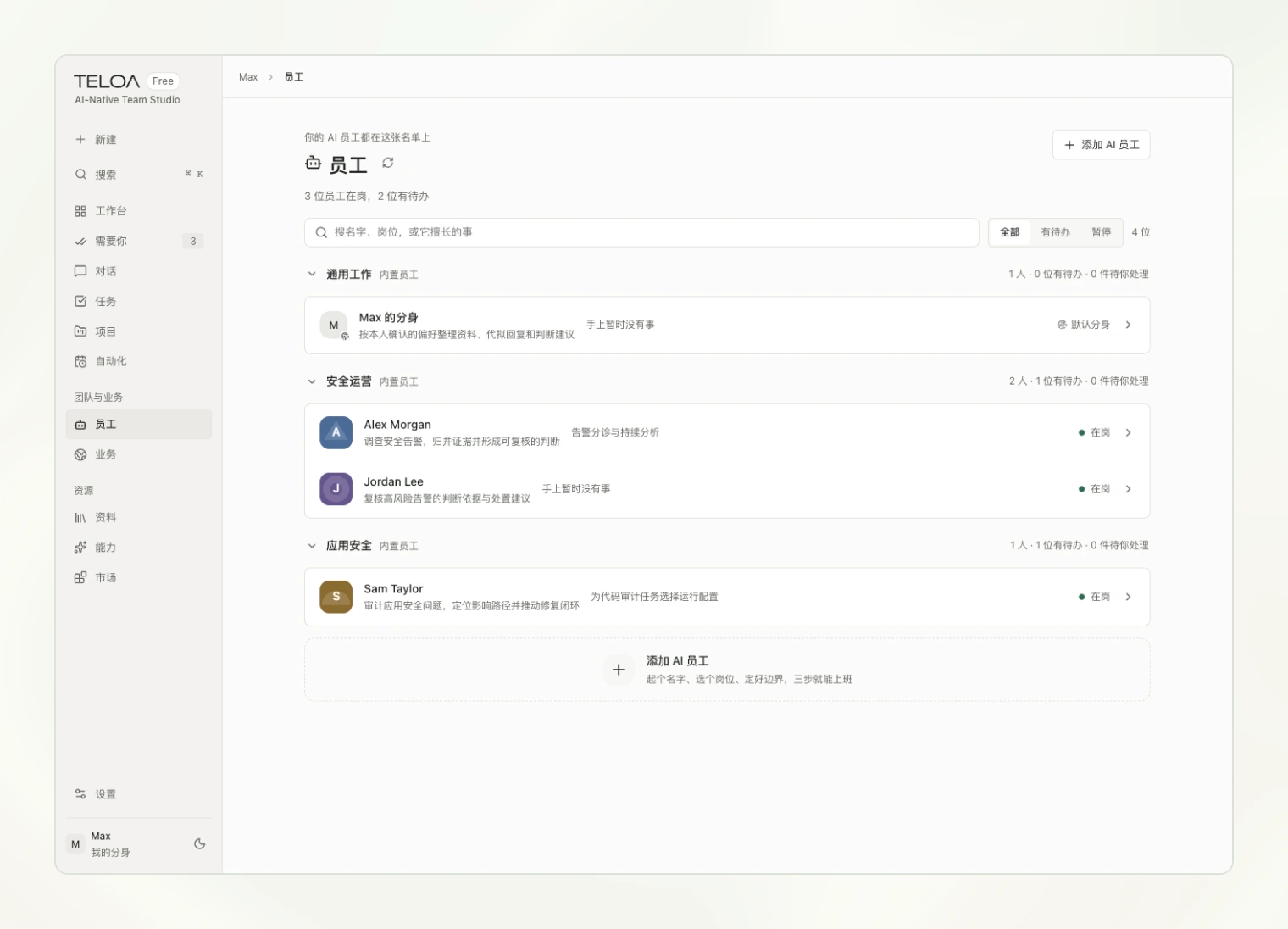This screenshot has width=1288, height=929.
Task: Collapse the 安全运营 group
Action: coord(312,381)
